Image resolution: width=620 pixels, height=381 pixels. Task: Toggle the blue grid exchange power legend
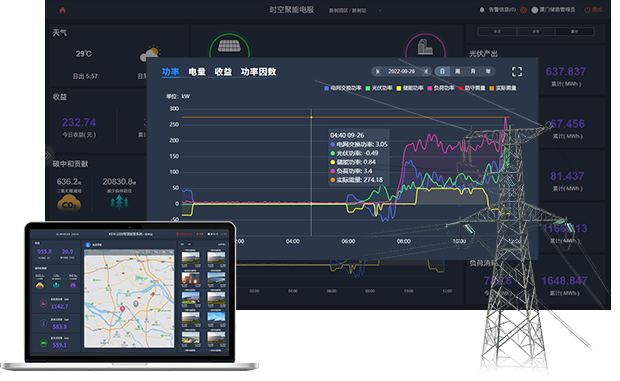(343, 88)
